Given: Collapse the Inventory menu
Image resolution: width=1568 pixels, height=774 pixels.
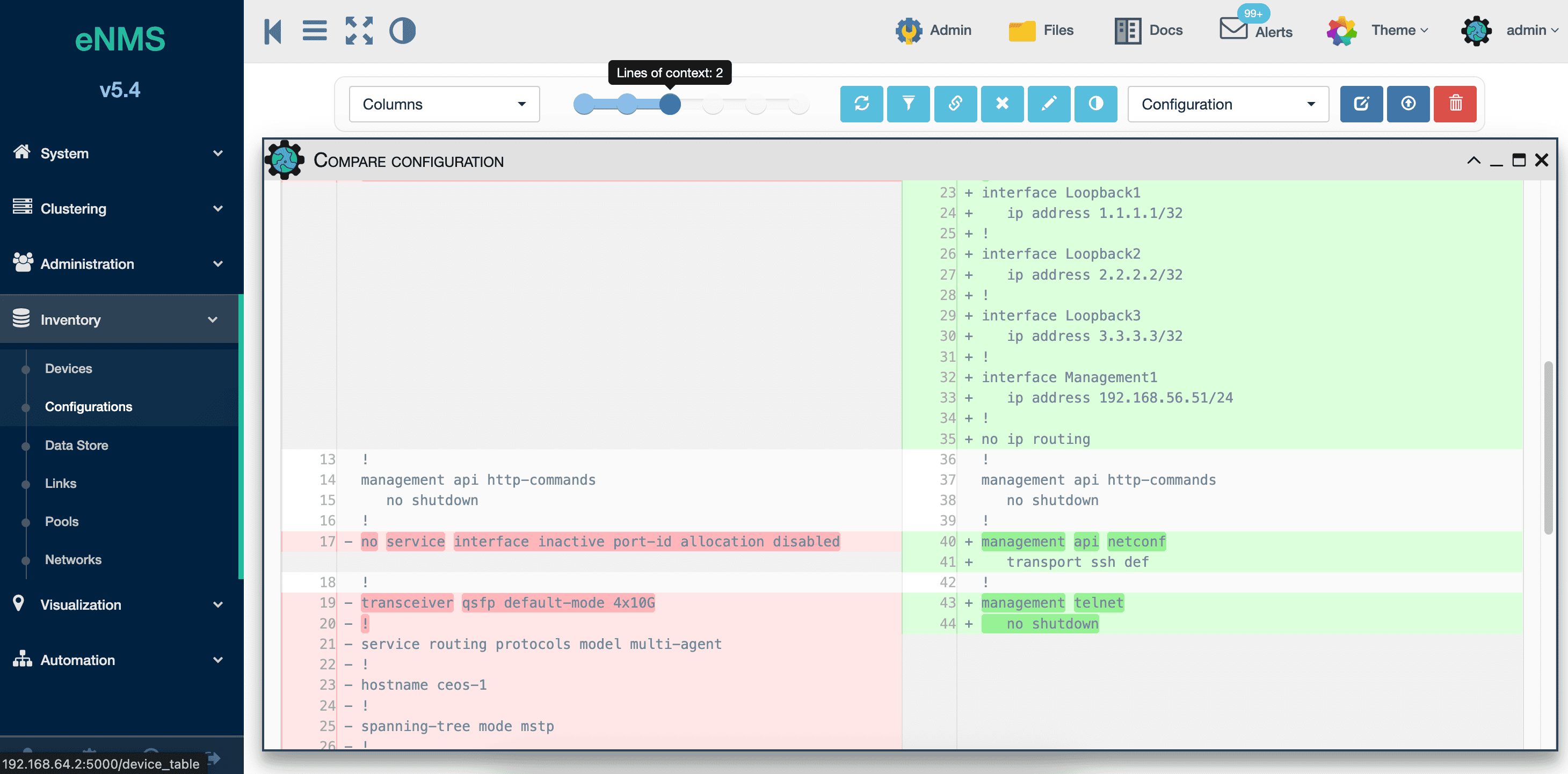Looking at the screenshot, I should (119, 319).
